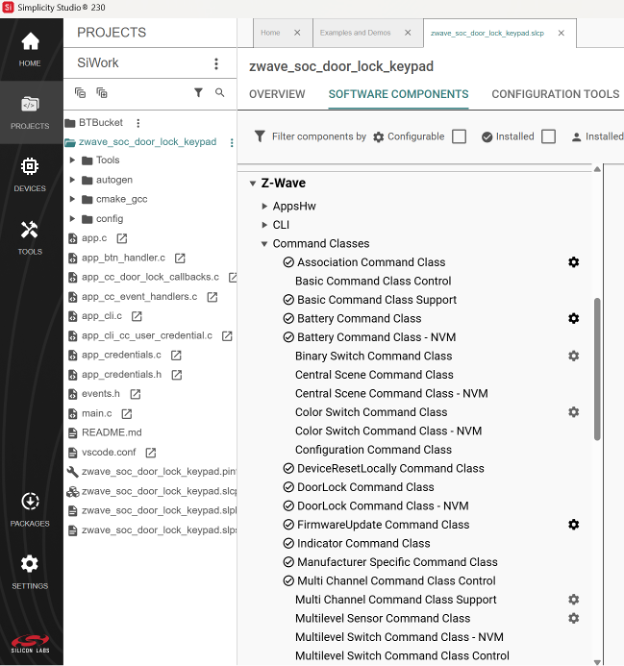Expand the AppsHw group
This screenshot has height=666, width=624.
[264, 206]
